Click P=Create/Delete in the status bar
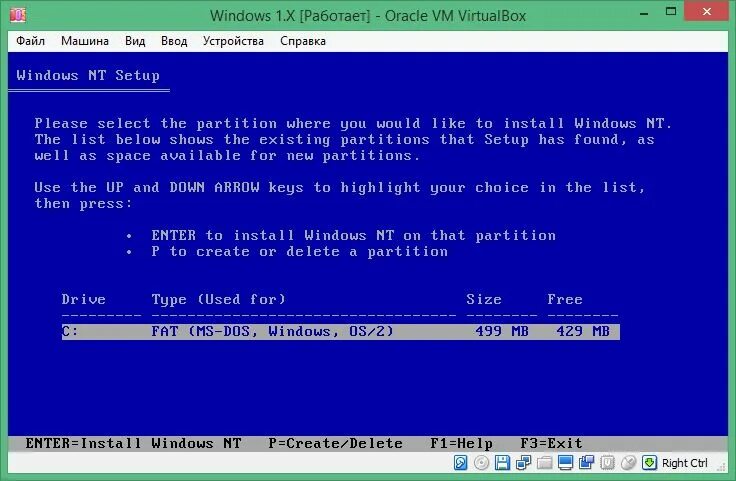 [x=335, y=443]
